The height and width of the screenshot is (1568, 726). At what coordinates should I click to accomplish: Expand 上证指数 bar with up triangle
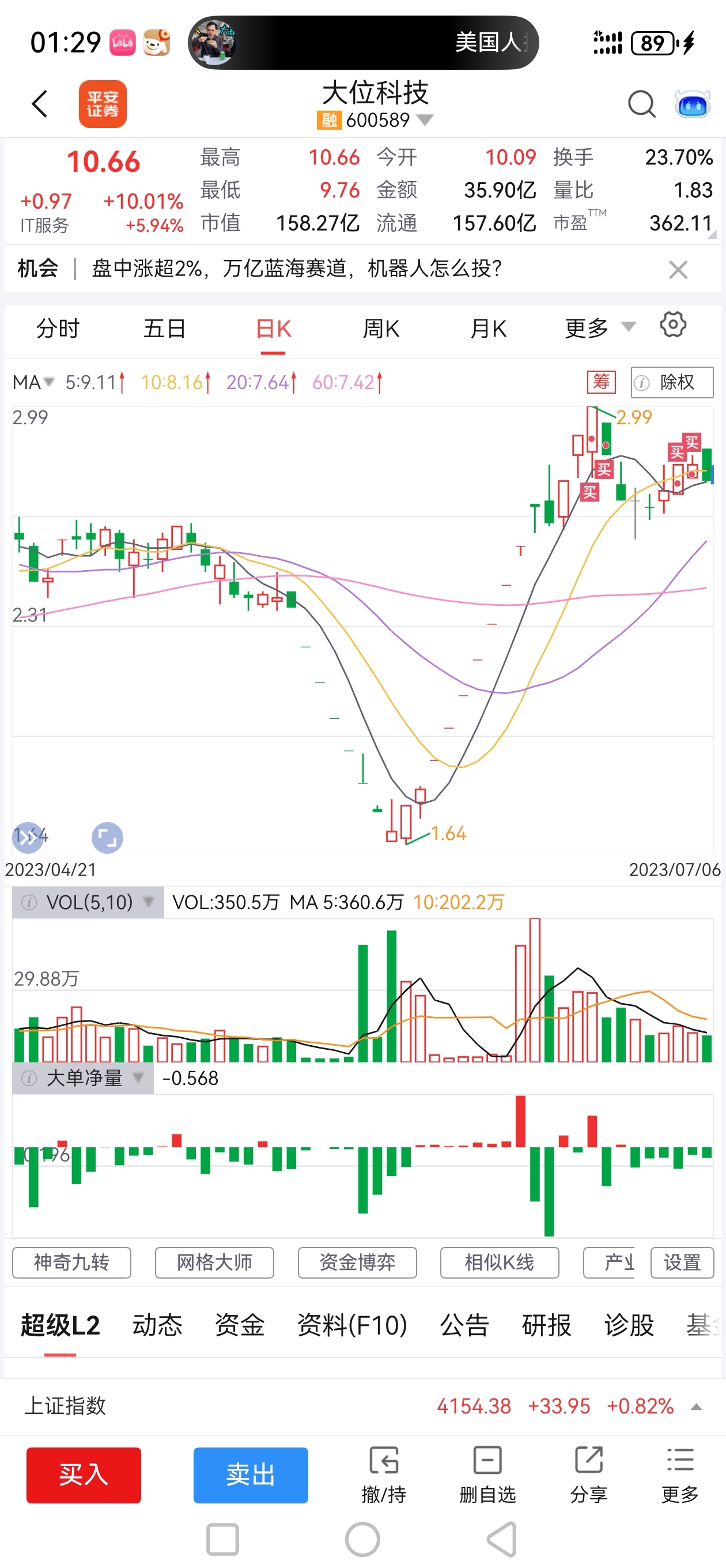click(697, 1407)
